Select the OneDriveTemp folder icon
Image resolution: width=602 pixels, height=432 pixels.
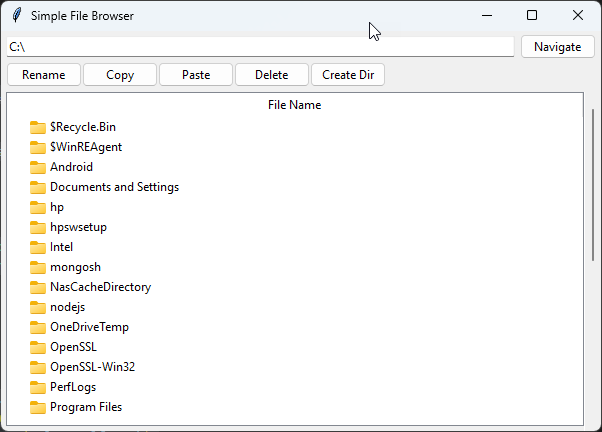click(38, 327)
